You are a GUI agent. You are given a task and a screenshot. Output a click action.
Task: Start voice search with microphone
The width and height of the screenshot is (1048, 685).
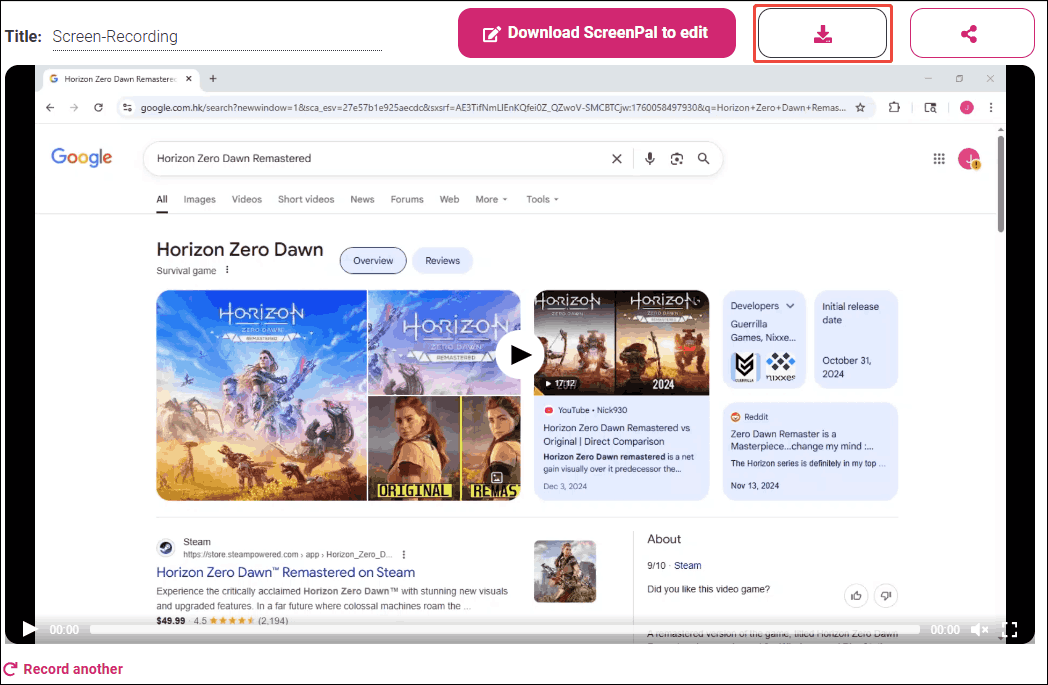coord(650,158)
